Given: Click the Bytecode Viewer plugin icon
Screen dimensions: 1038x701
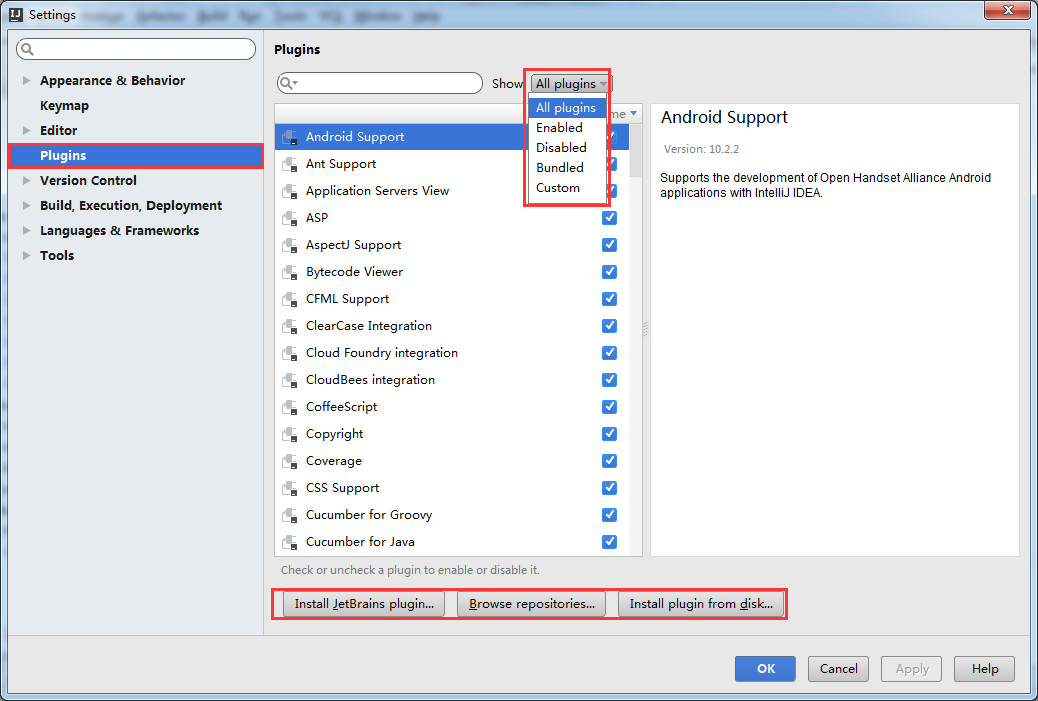Looking at the screenshot, I should [290, 273].
